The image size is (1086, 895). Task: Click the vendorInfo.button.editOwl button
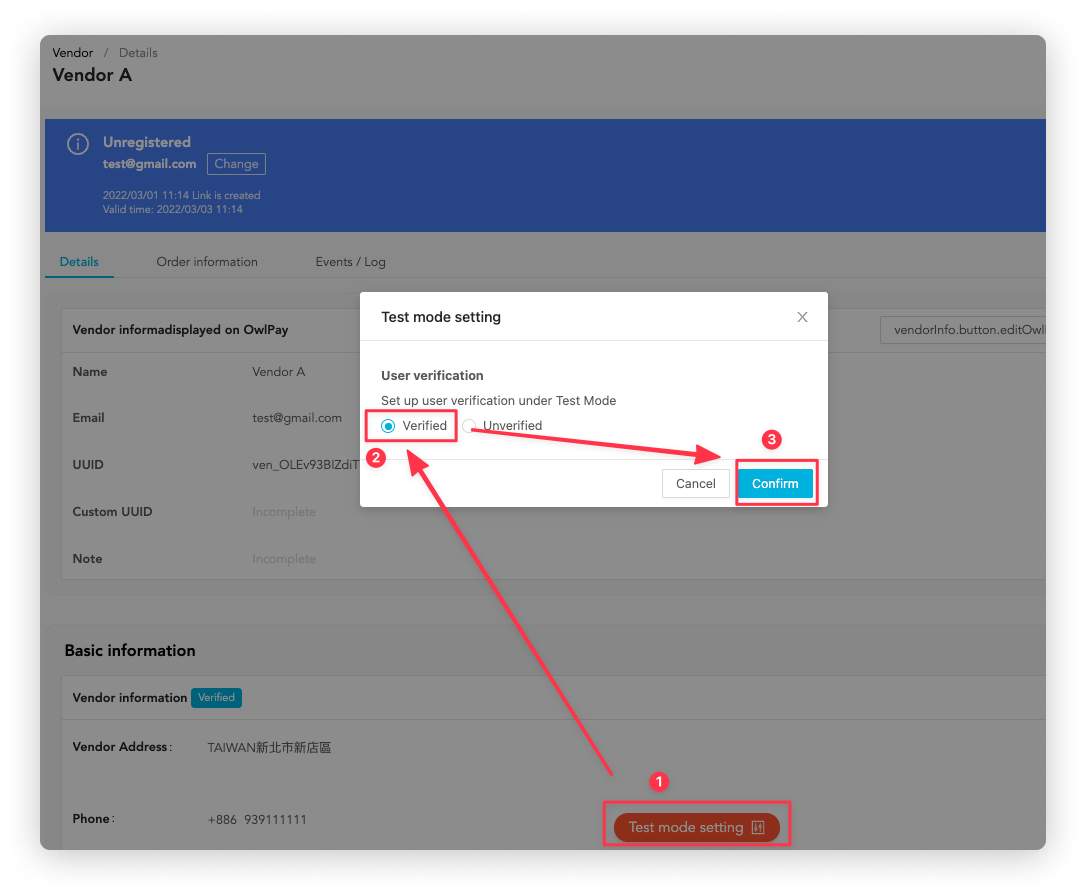tap(963, 330)
